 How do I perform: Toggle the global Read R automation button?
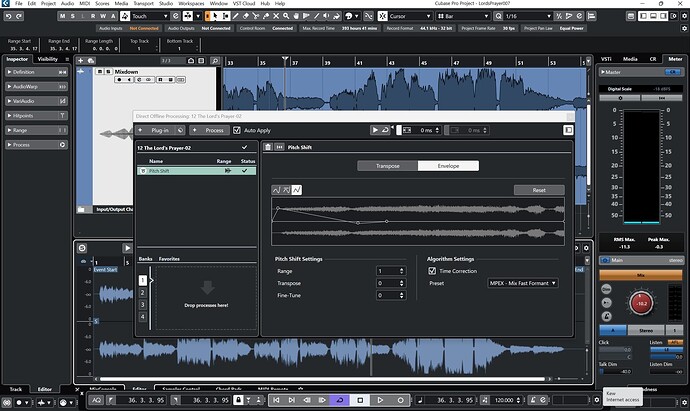[93, 16]
